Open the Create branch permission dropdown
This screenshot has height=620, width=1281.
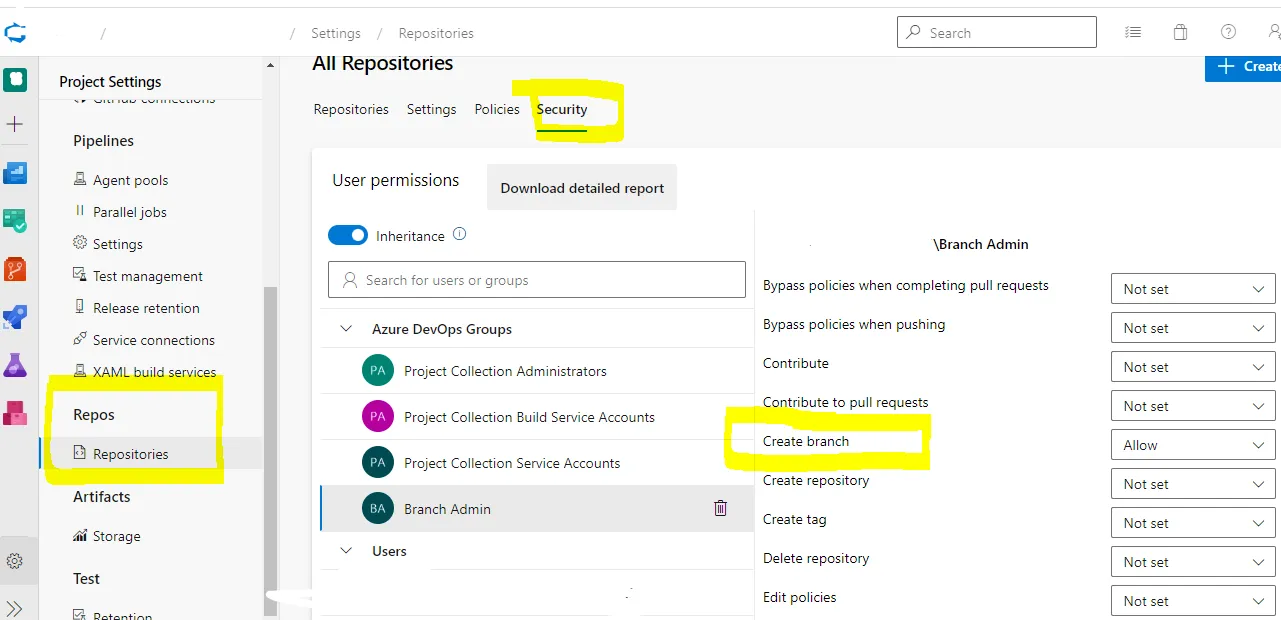point(1193,445)
